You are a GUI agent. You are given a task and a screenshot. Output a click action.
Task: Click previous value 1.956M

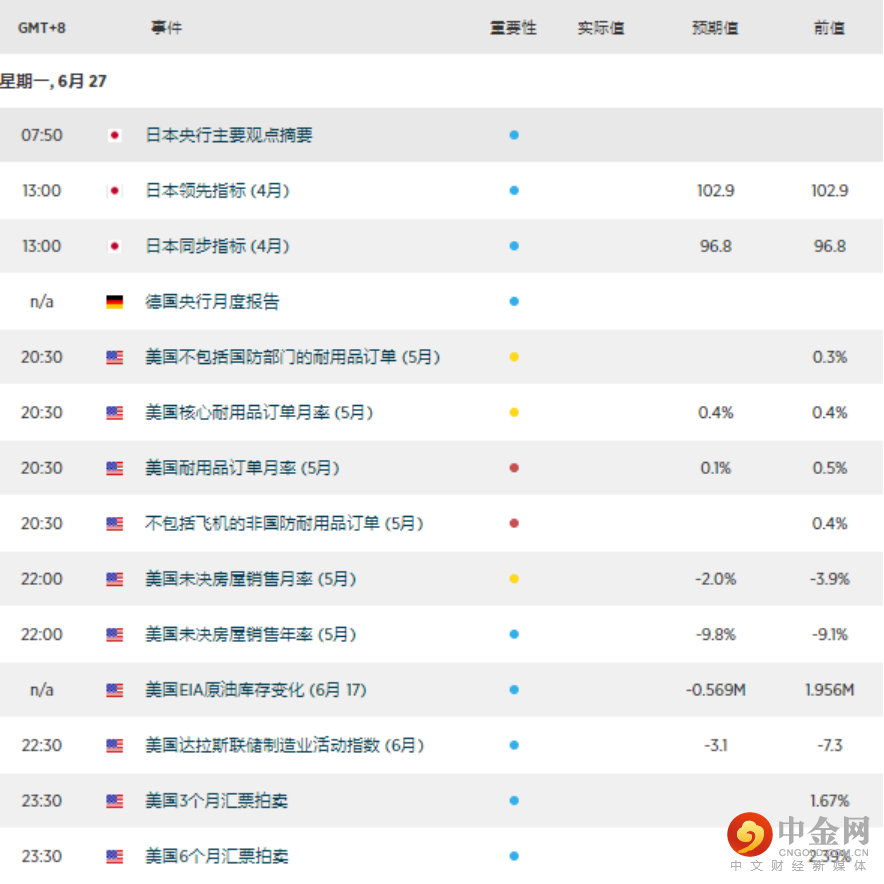[x=829, y=690]
